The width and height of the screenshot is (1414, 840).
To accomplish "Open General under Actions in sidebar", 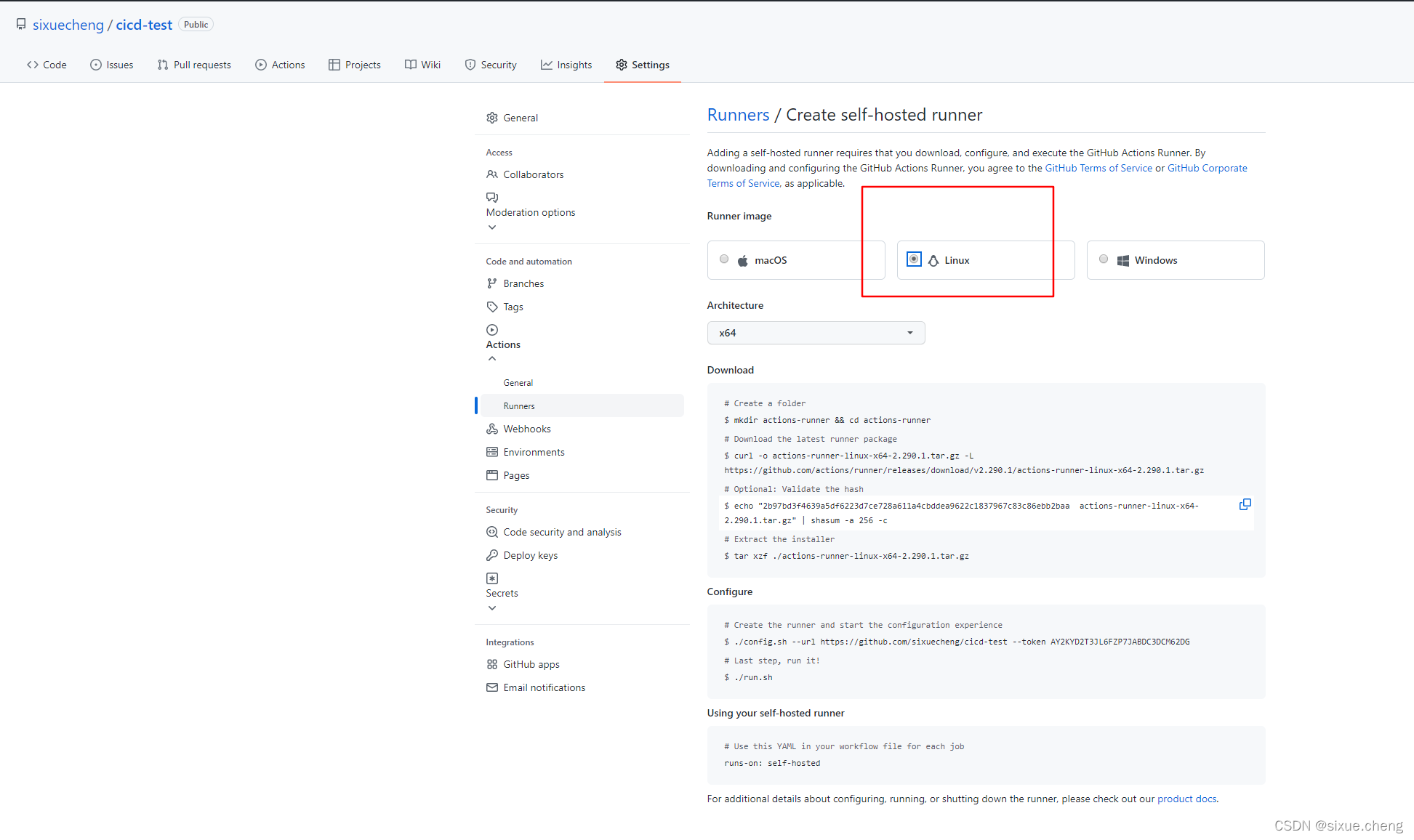I will click(518, 382).
